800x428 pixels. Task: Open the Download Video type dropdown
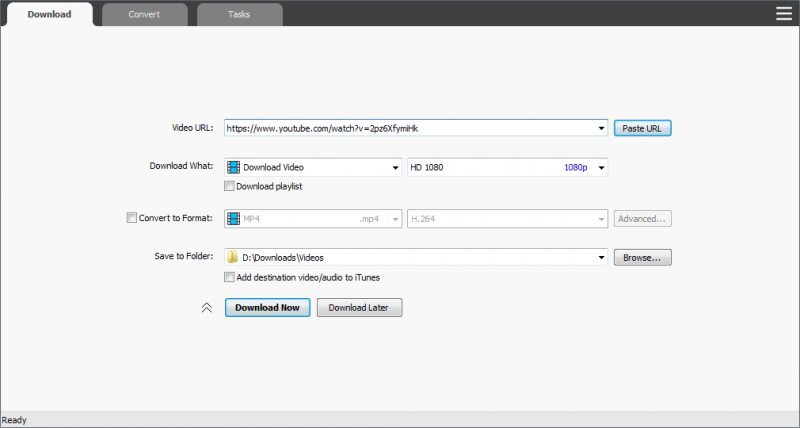tap(395, 168)
